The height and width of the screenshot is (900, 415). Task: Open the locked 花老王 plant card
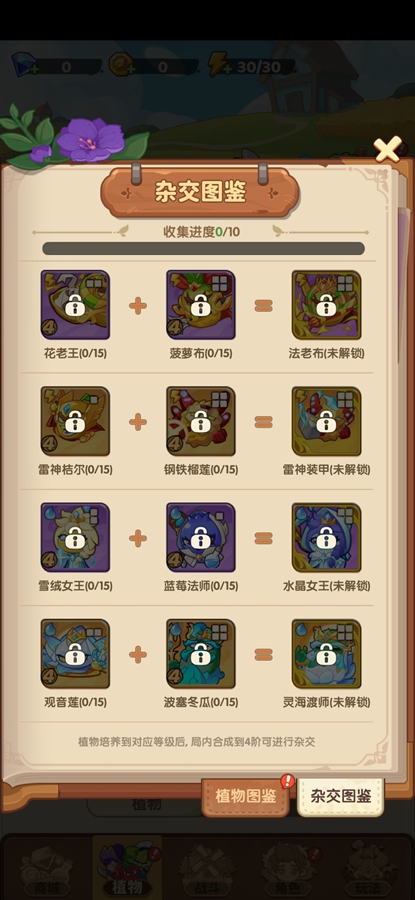[x=75, y=305]
